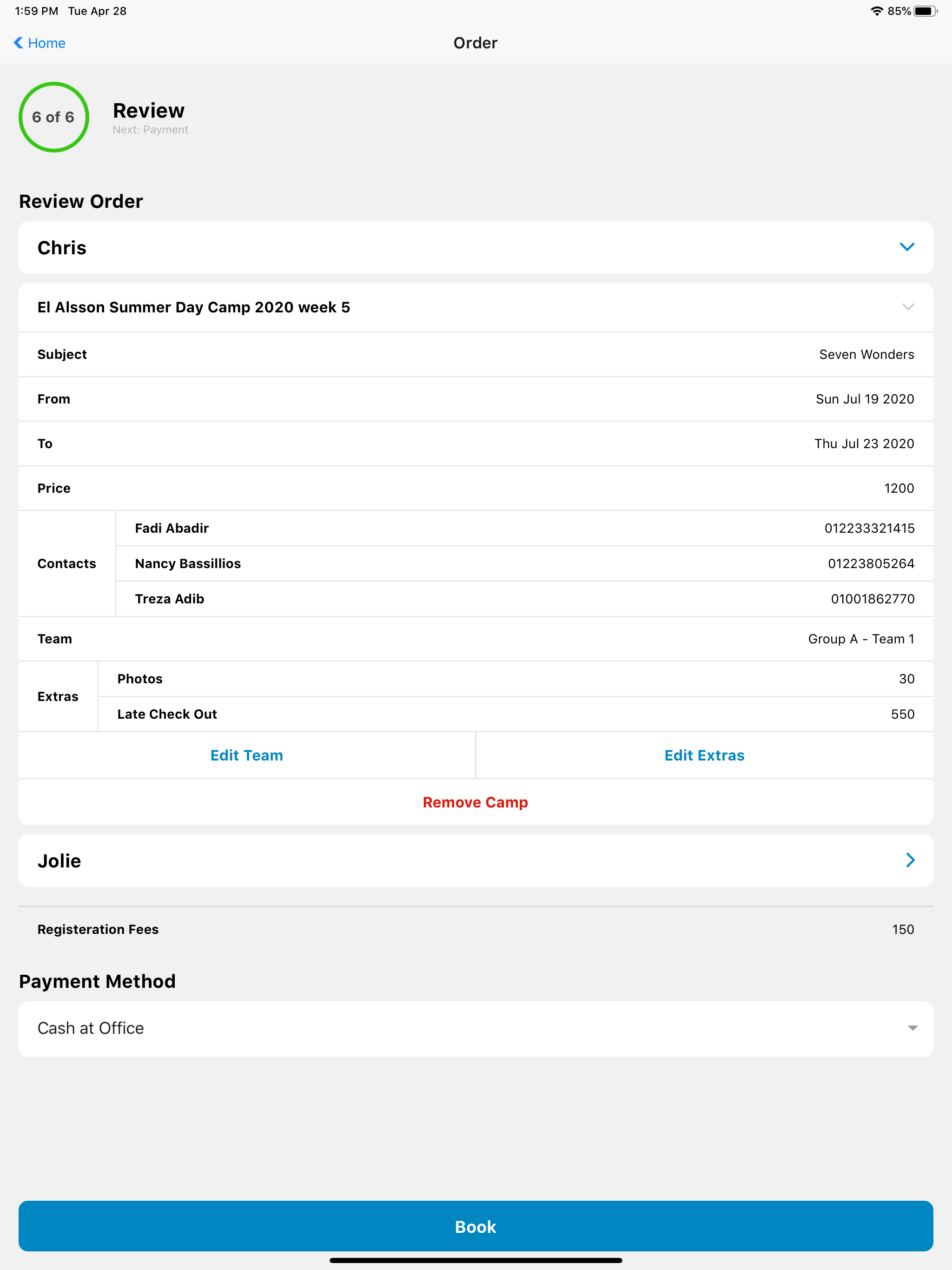Tap the blue back chevron icon
Screen dimensions: 952x1270
click(x=19, y=43)
